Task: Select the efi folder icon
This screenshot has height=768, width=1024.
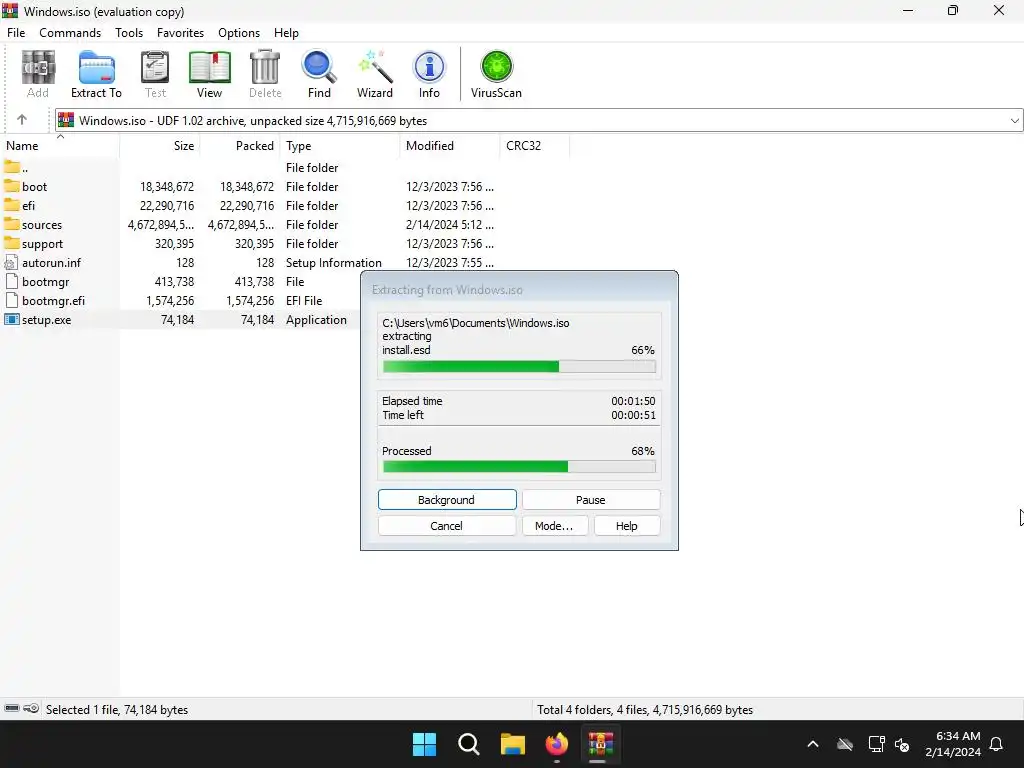Action: [12, 205]
